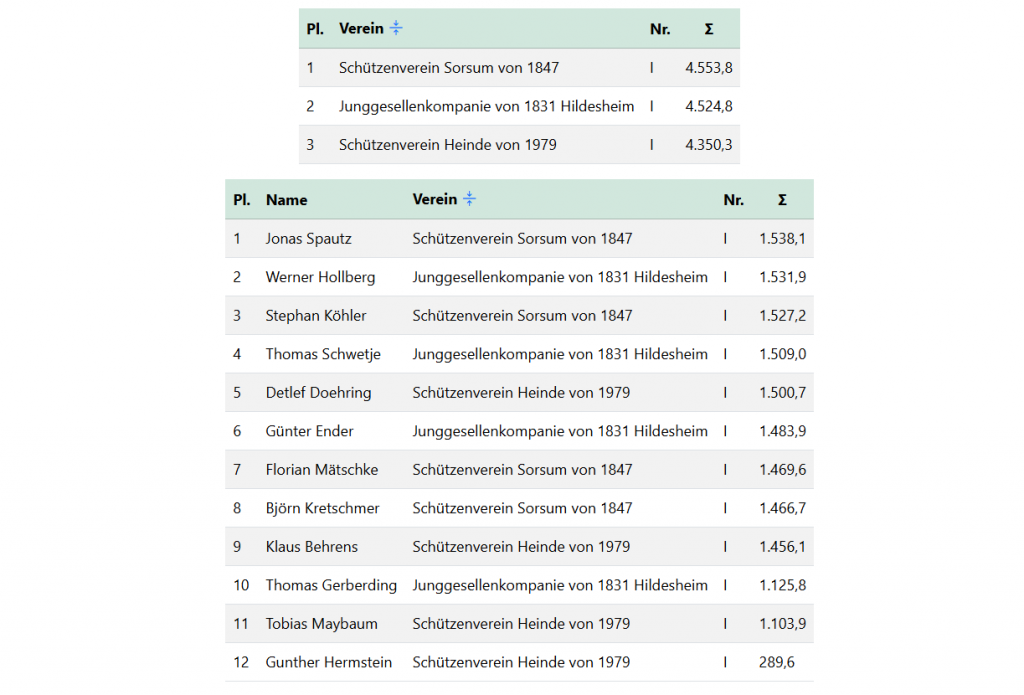1024x695 pixels.
Task: Click the sort icon beside Verein in the results table
Action: (469, 199)
